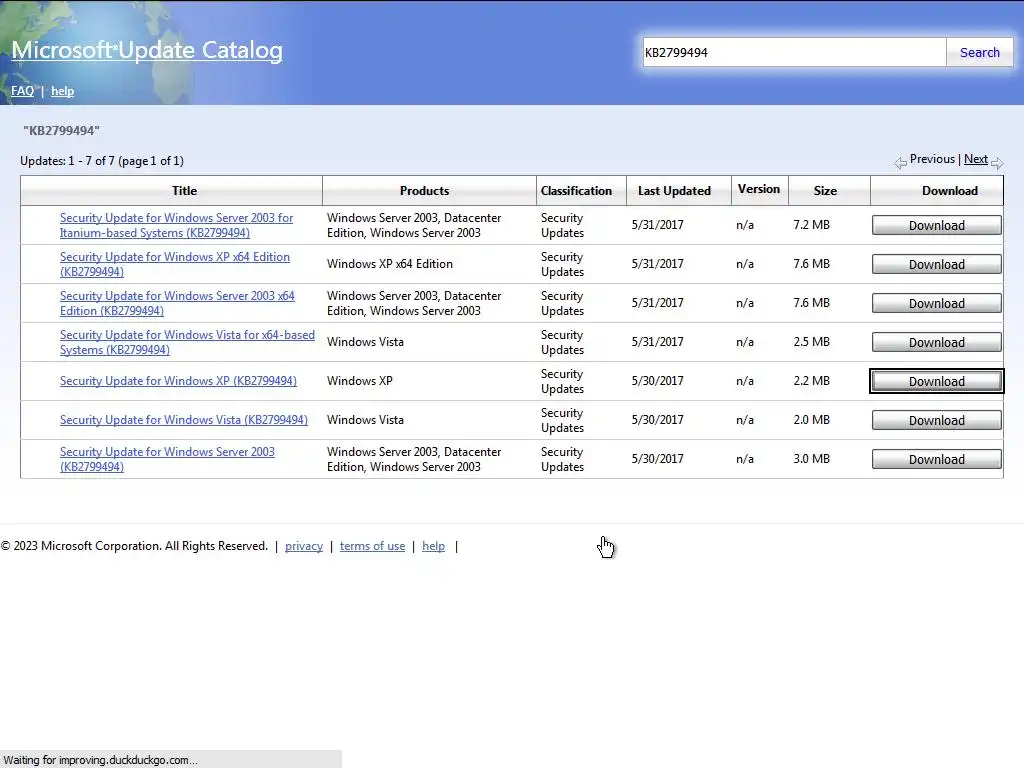Sort by Last Updated column header
This screenshot has height=768, width=1024.
tap(674, 191)
